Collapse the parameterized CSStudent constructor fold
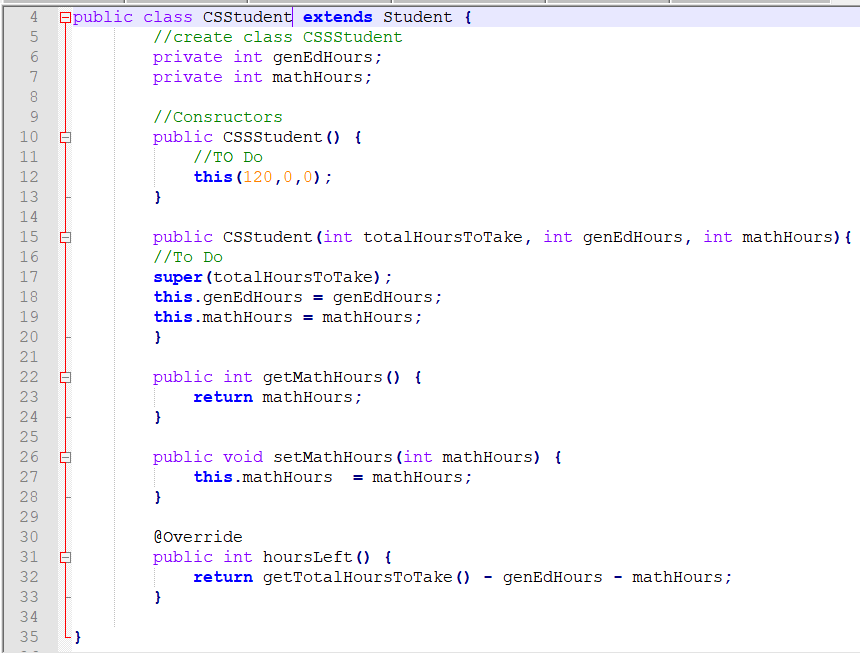This screenshot has width=860, height=653. [x=64, y=237]
